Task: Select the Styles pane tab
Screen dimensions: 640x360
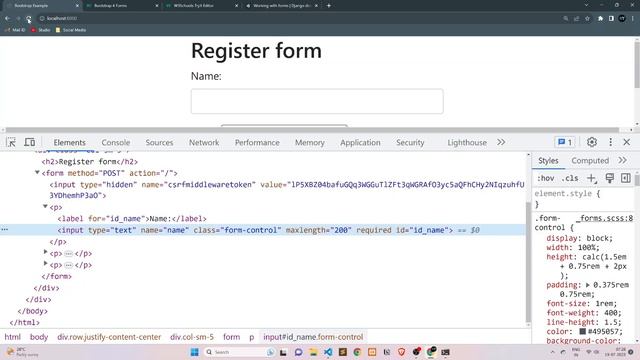Action: 548,160
